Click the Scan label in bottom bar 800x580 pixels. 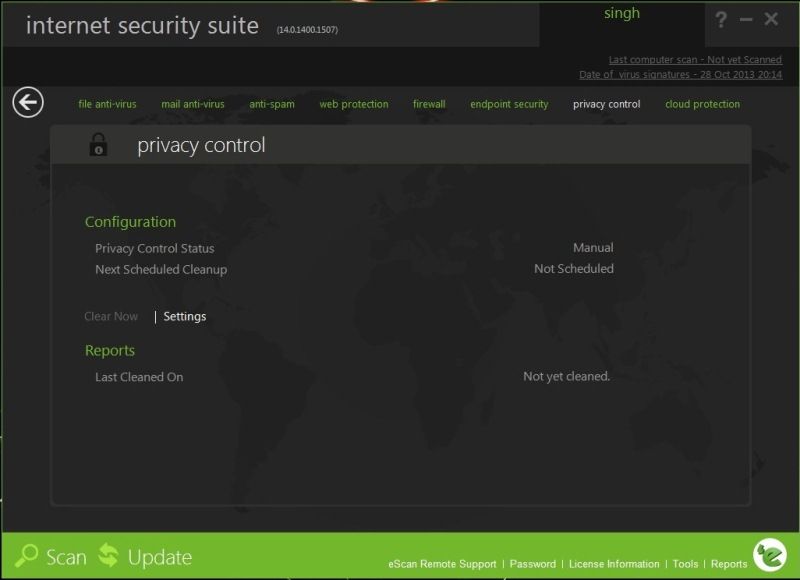click(x=66, y=557)
